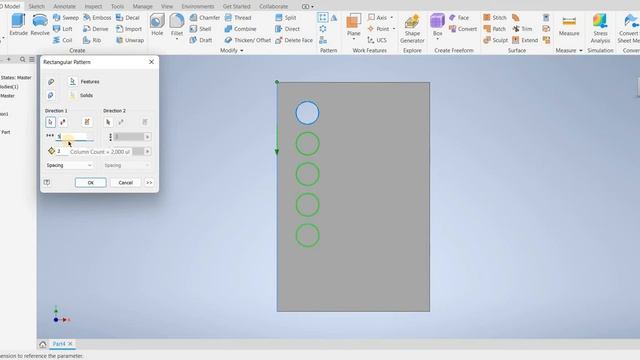The image size is (640, 360).
Task: Choose the Loft tool
Action: 63,29
